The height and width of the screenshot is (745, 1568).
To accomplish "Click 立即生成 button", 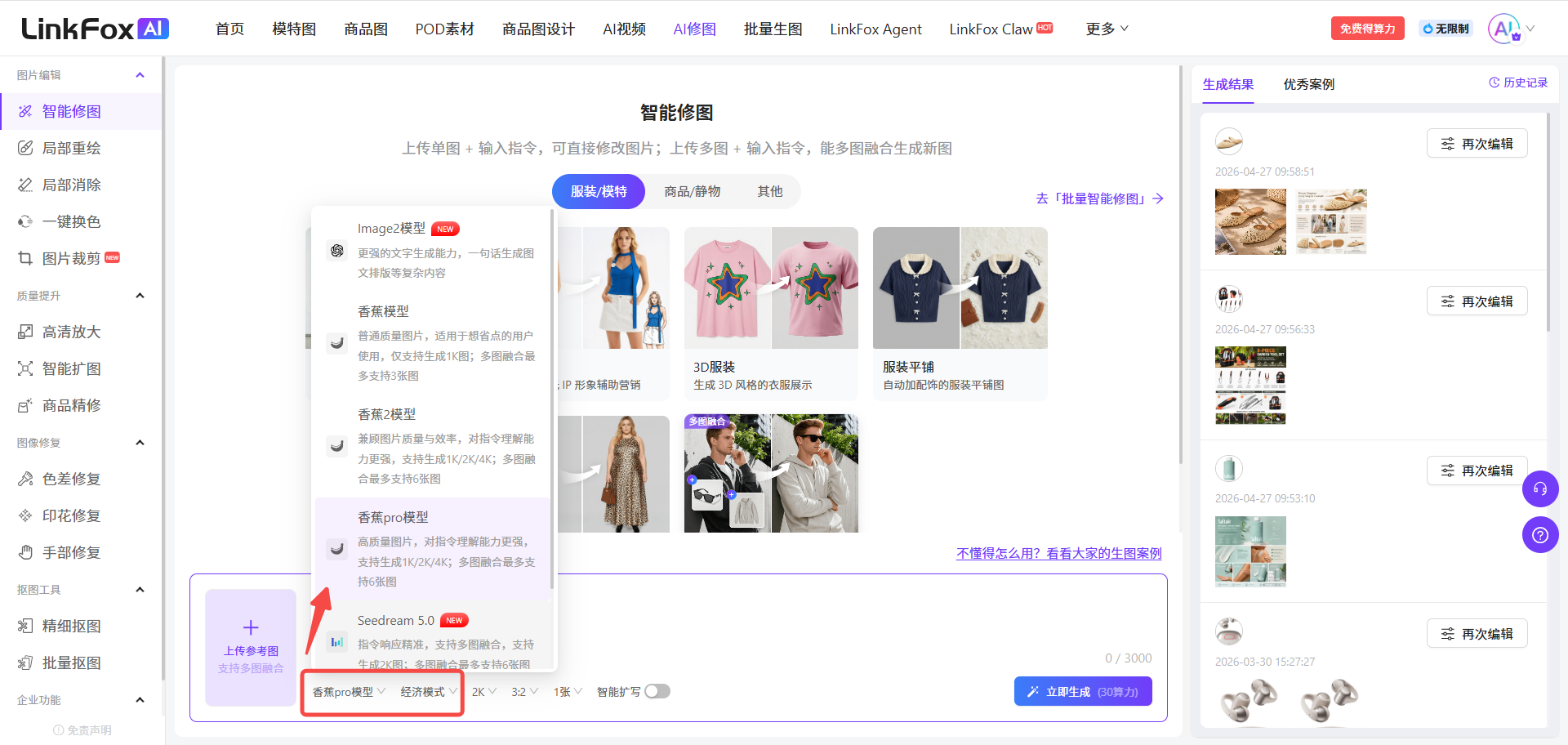I will [x=1083, y=691].
